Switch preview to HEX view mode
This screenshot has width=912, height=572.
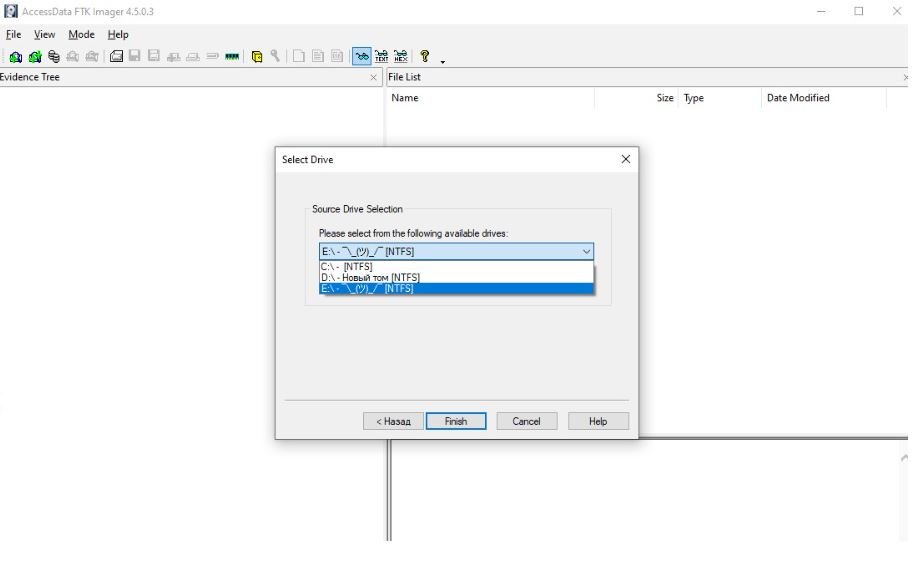point(401,56)
